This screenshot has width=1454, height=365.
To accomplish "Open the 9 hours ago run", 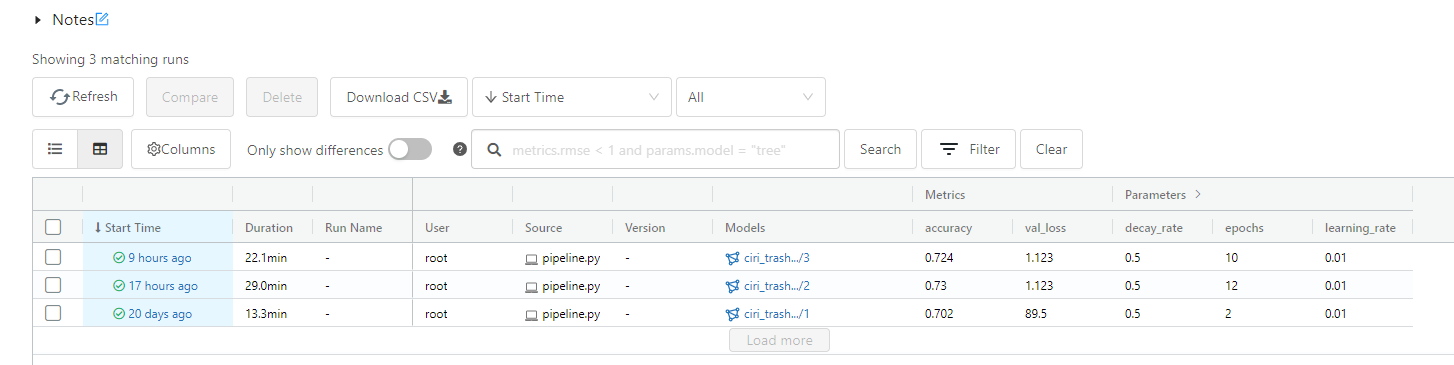I will [159, 258].
